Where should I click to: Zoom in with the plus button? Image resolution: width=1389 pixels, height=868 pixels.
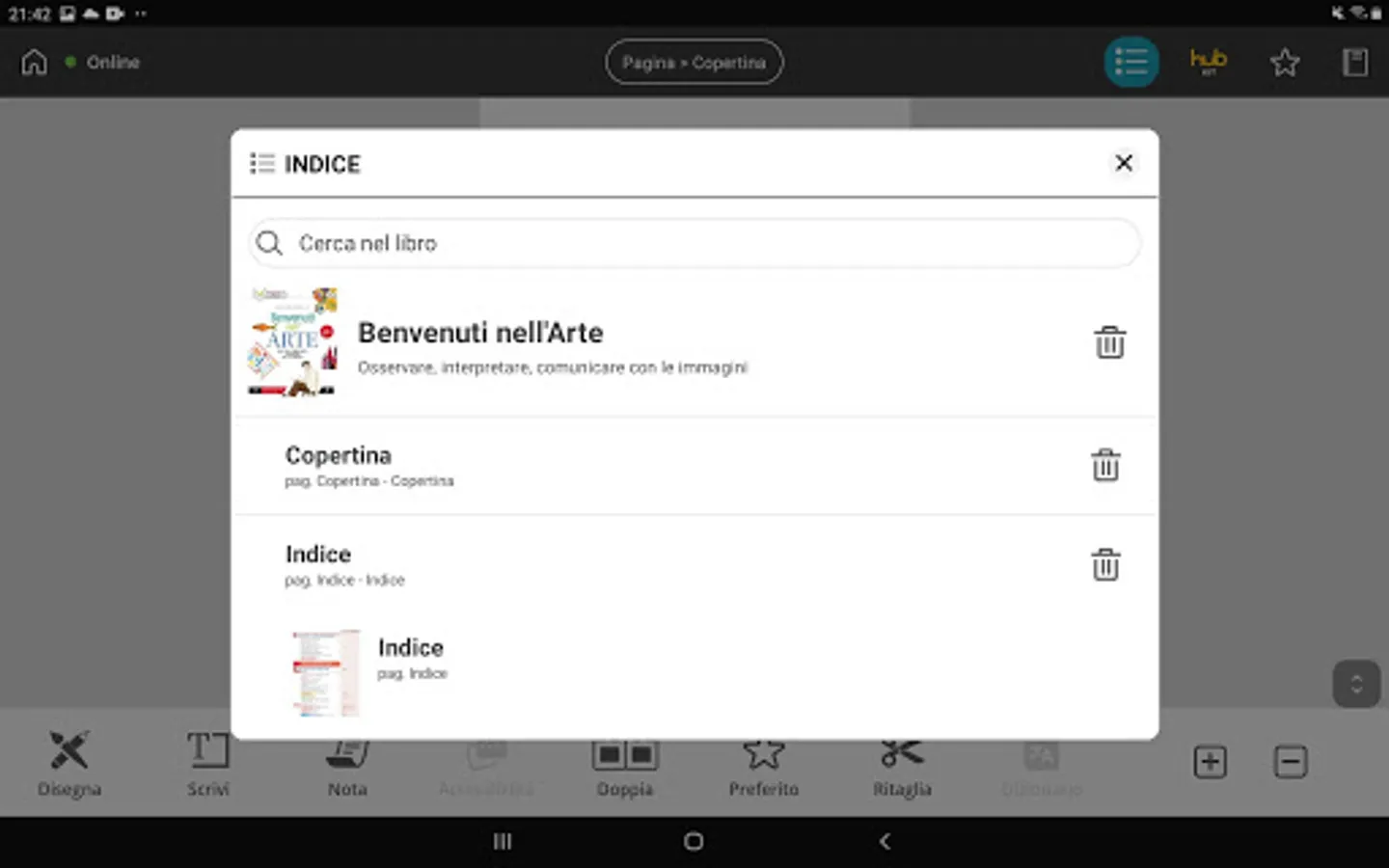[1210, 762]
